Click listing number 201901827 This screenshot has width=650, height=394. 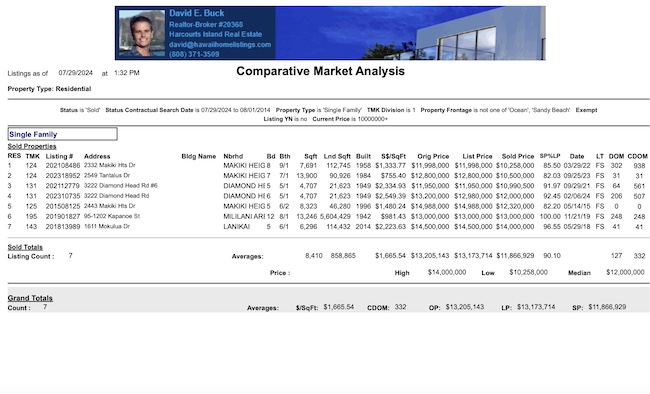tap(63, 216)
